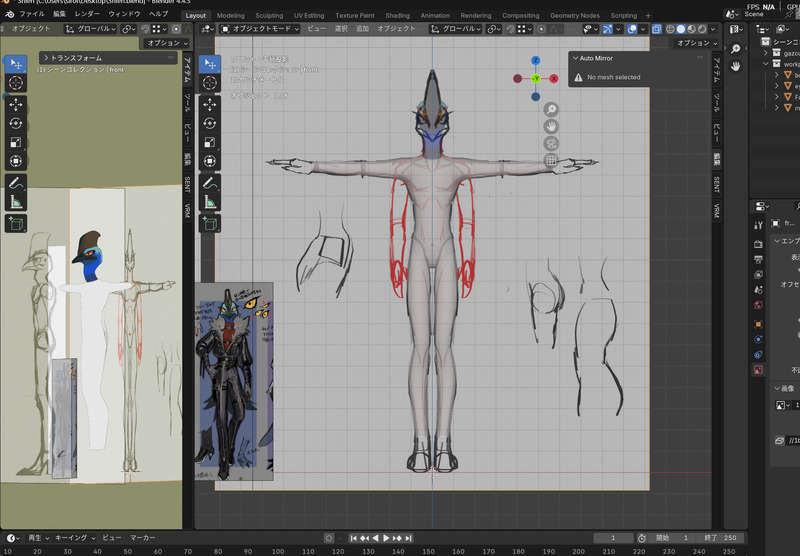
Task: Select the Annotate tool in center viewport toolbar
Action: pyautogui.click(x=211, y=183)
